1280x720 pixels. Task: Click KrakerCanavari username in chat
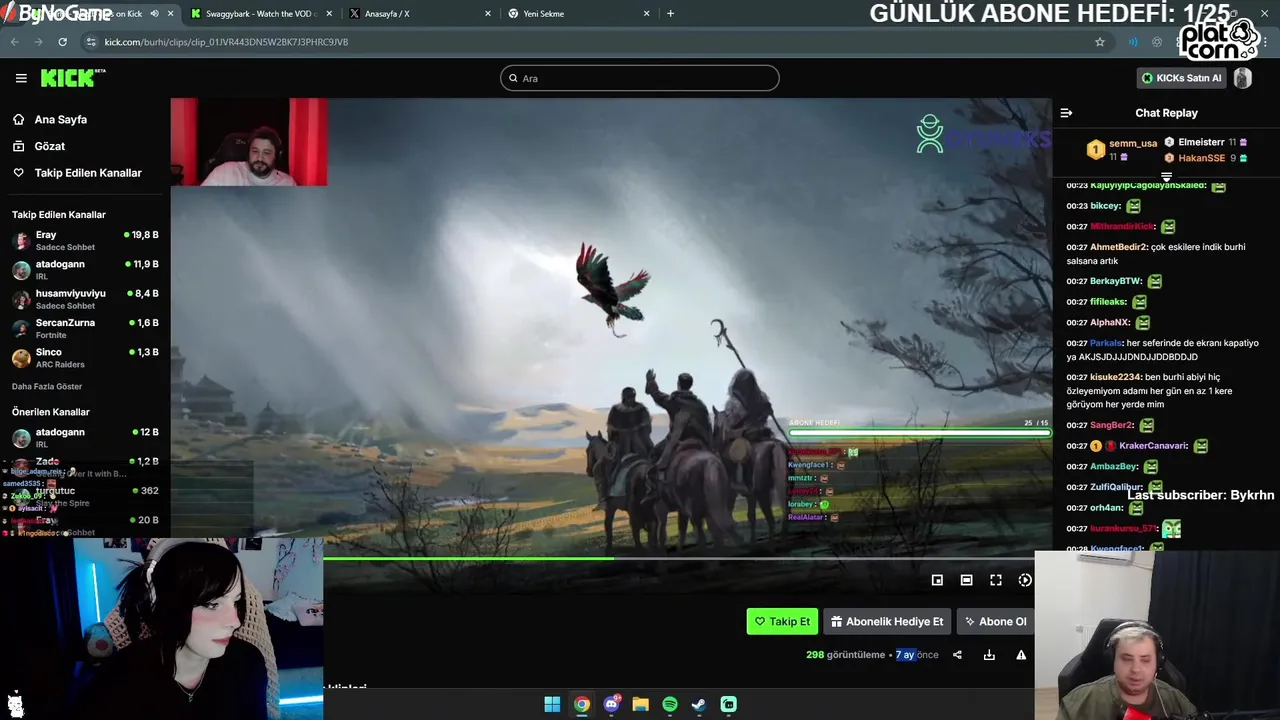tap(1153, 446)
